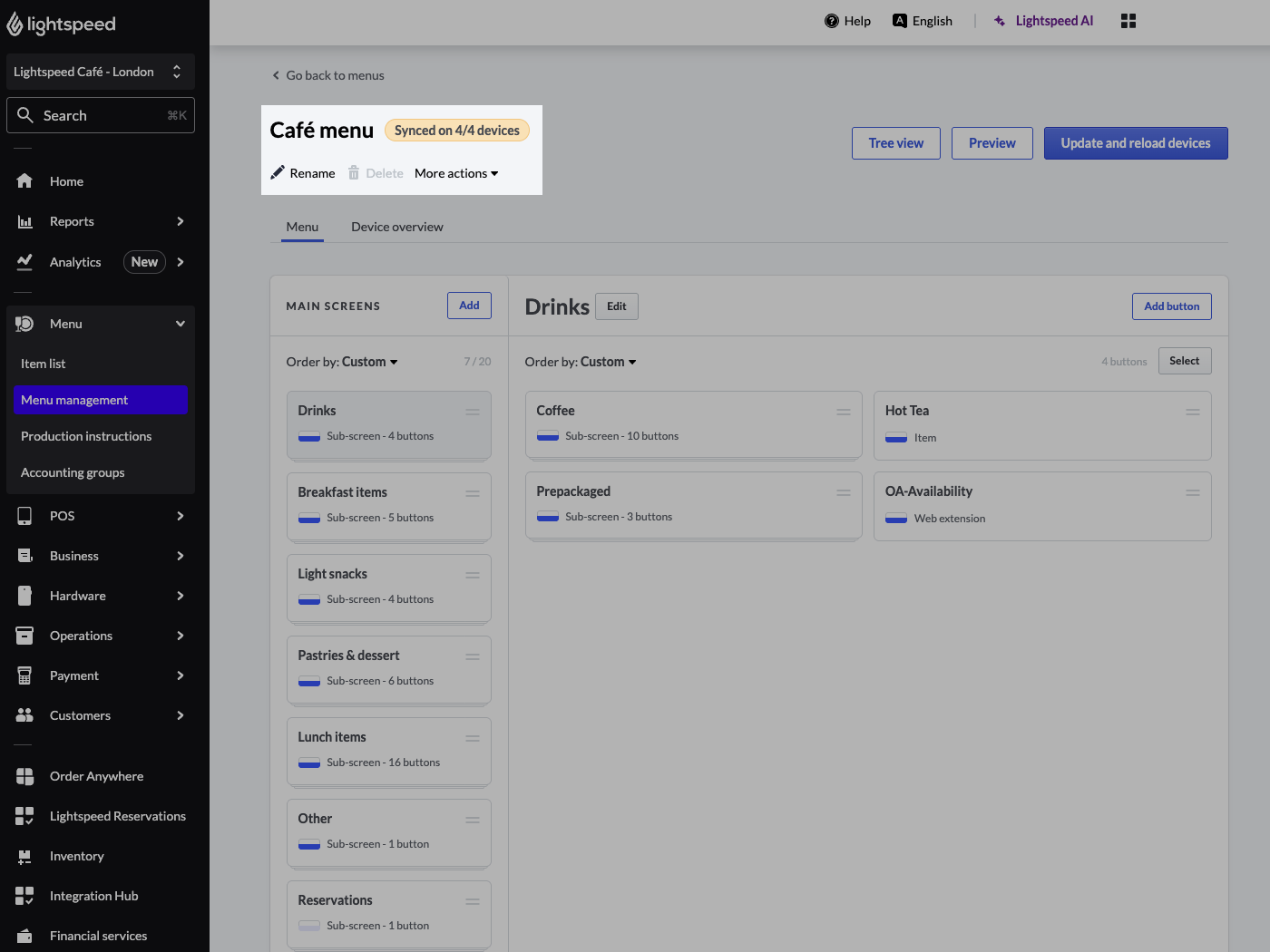Click grey color bar on Reservations card
The image size is (1270, 952).
pos(309,927)
